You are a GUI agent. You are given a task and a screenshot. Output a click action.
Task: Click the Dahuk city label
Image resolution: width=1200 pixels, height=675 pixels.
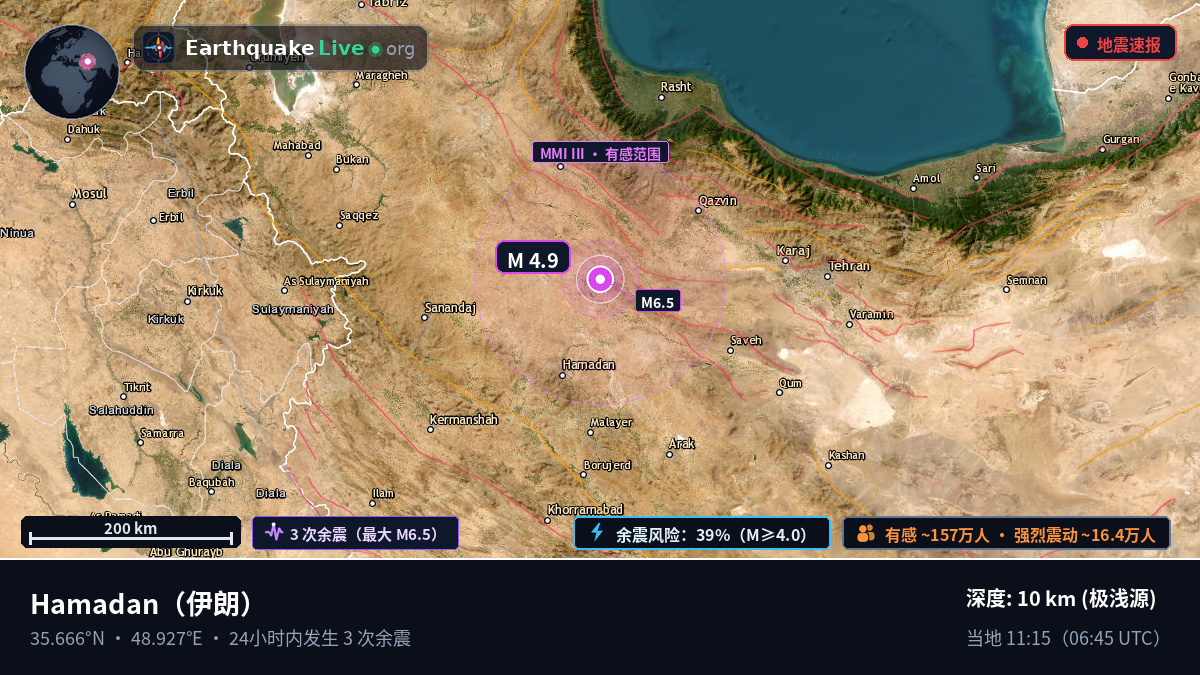(84, 128)
